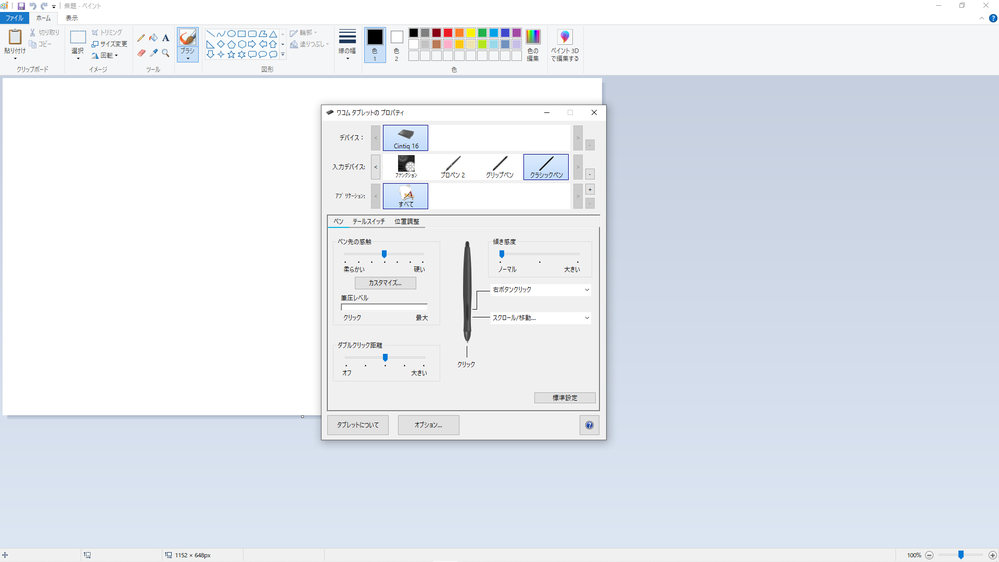The width and height of the screenshot is (999, 562).
Task: Click the カスタマイズ... button
Action: (385, 283)
